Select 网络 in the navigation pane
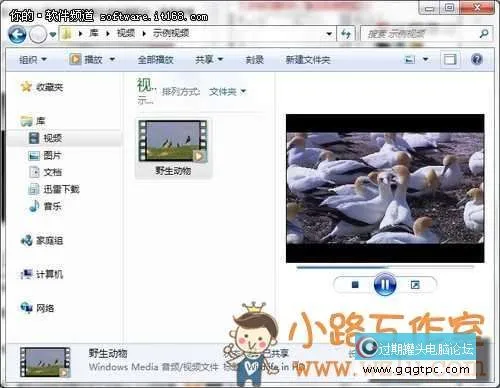This screenshot has height=388, width=500. 45,308
